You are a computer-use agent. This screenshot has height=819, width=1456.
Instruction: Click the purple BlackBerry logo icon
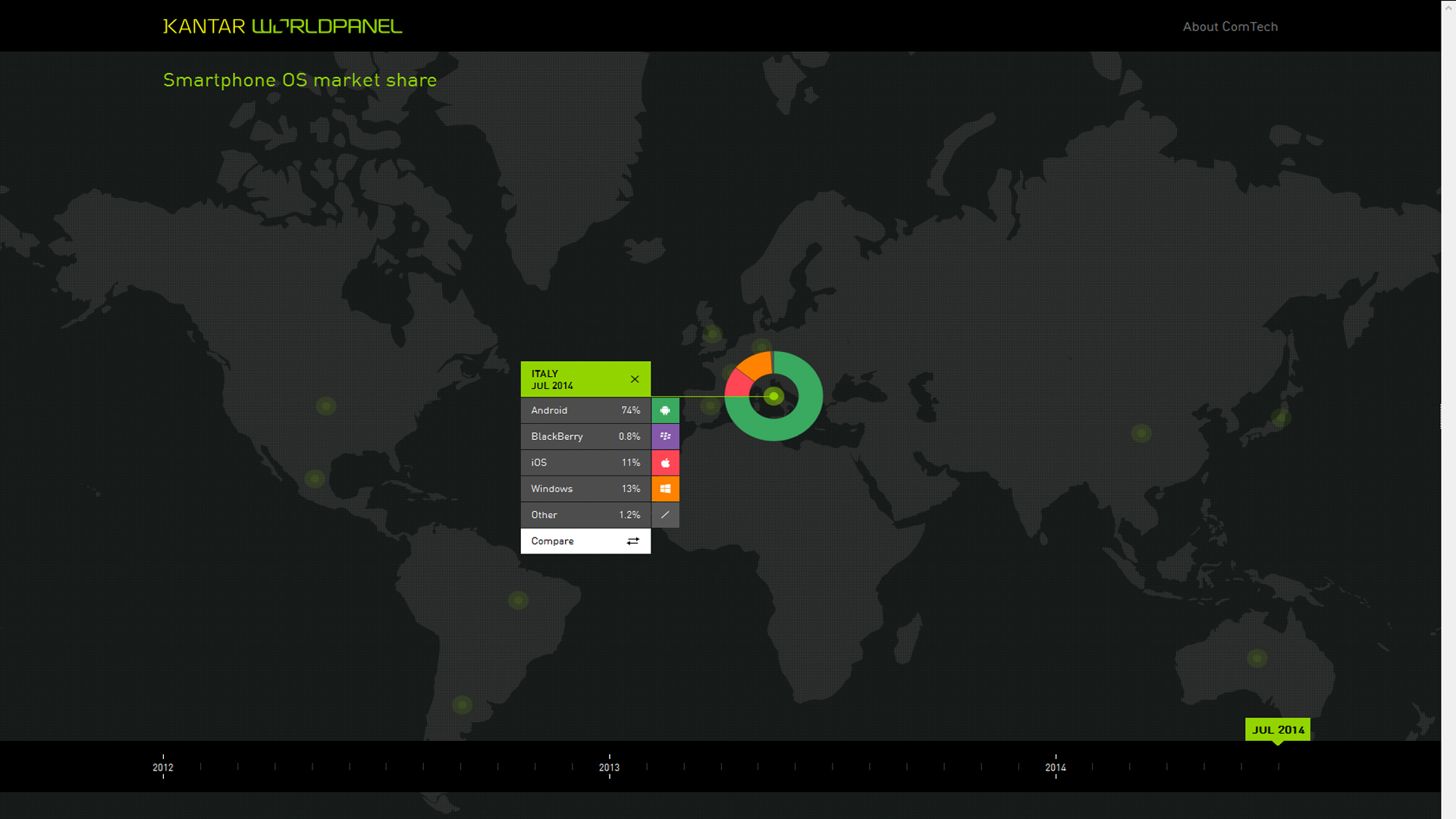(x=665, y=437)
